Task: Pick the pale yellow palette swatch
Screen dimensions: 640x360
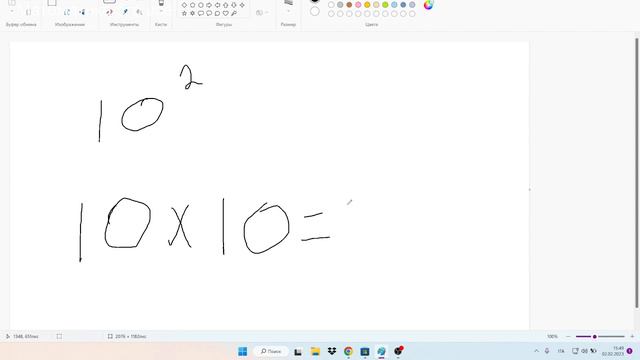Action: [376, 5]
